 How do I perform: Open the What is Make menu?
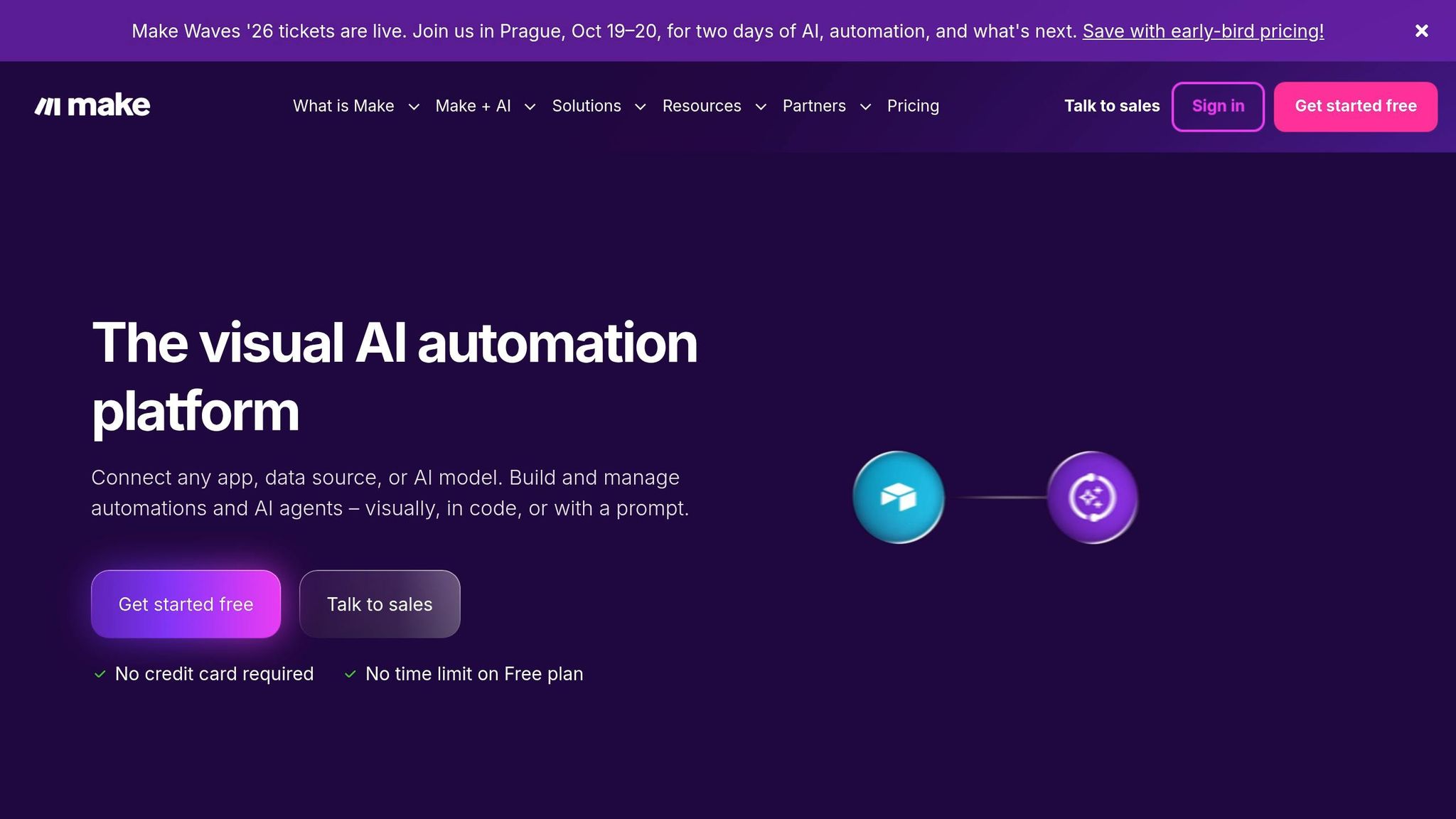coord(343,106)
